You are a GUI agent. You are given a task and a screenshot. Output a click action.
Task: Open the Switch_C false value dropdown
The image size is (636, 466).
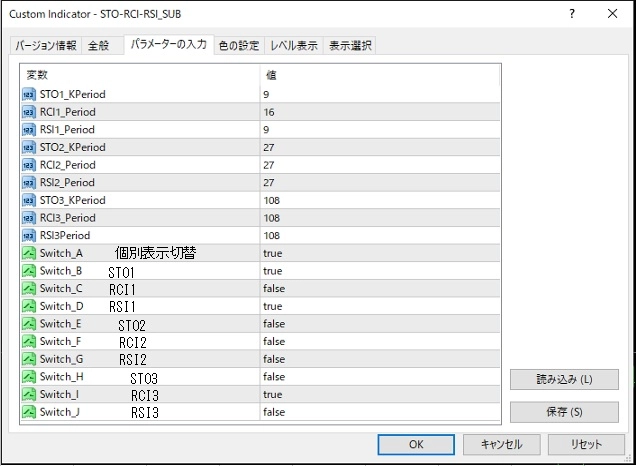[380, 289]
